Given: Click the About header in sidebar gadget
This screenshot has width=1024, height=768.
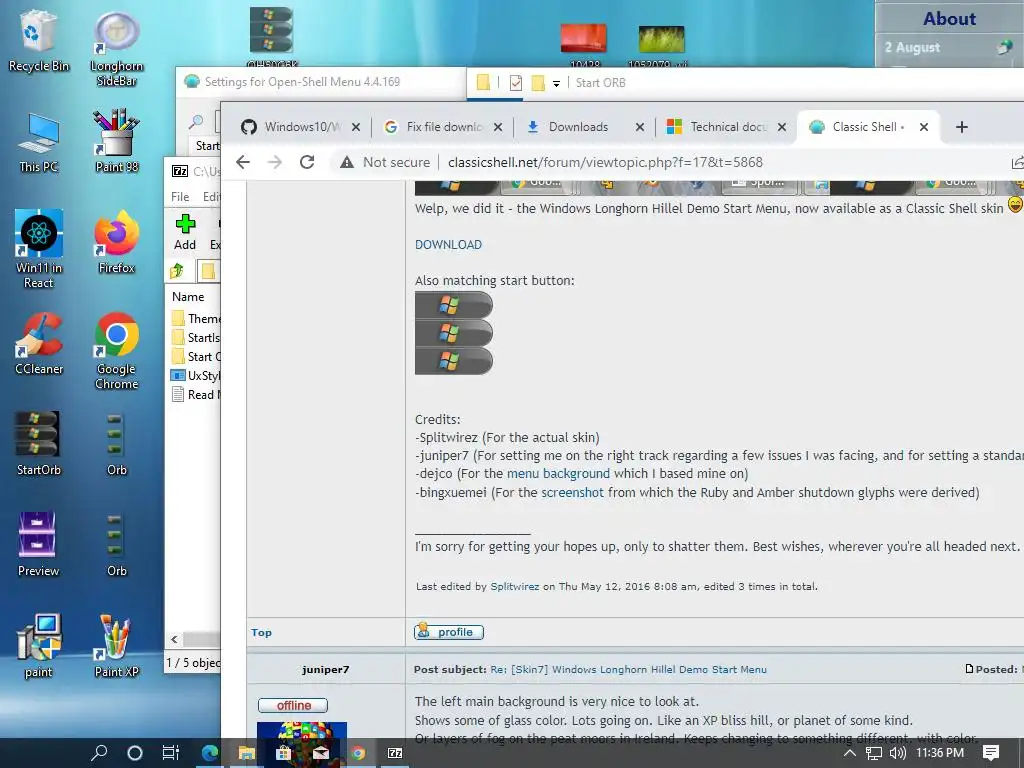Looking at the screenshot, I should [949, 18].
